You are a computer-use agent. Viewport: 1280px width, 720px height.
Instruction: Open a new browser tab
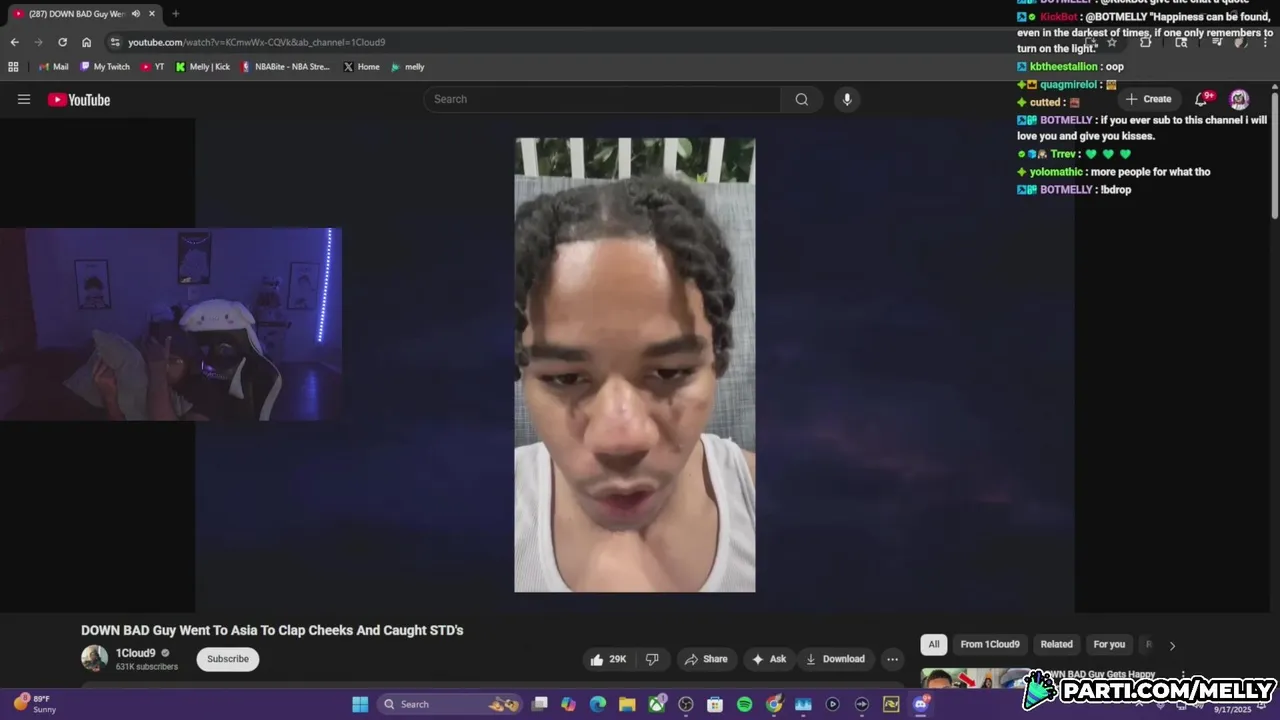tap(175, 14)
